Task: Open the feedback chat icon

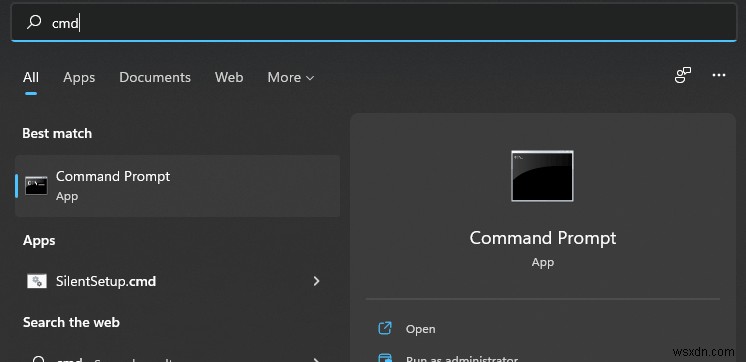Action: [x=683, y=75]
